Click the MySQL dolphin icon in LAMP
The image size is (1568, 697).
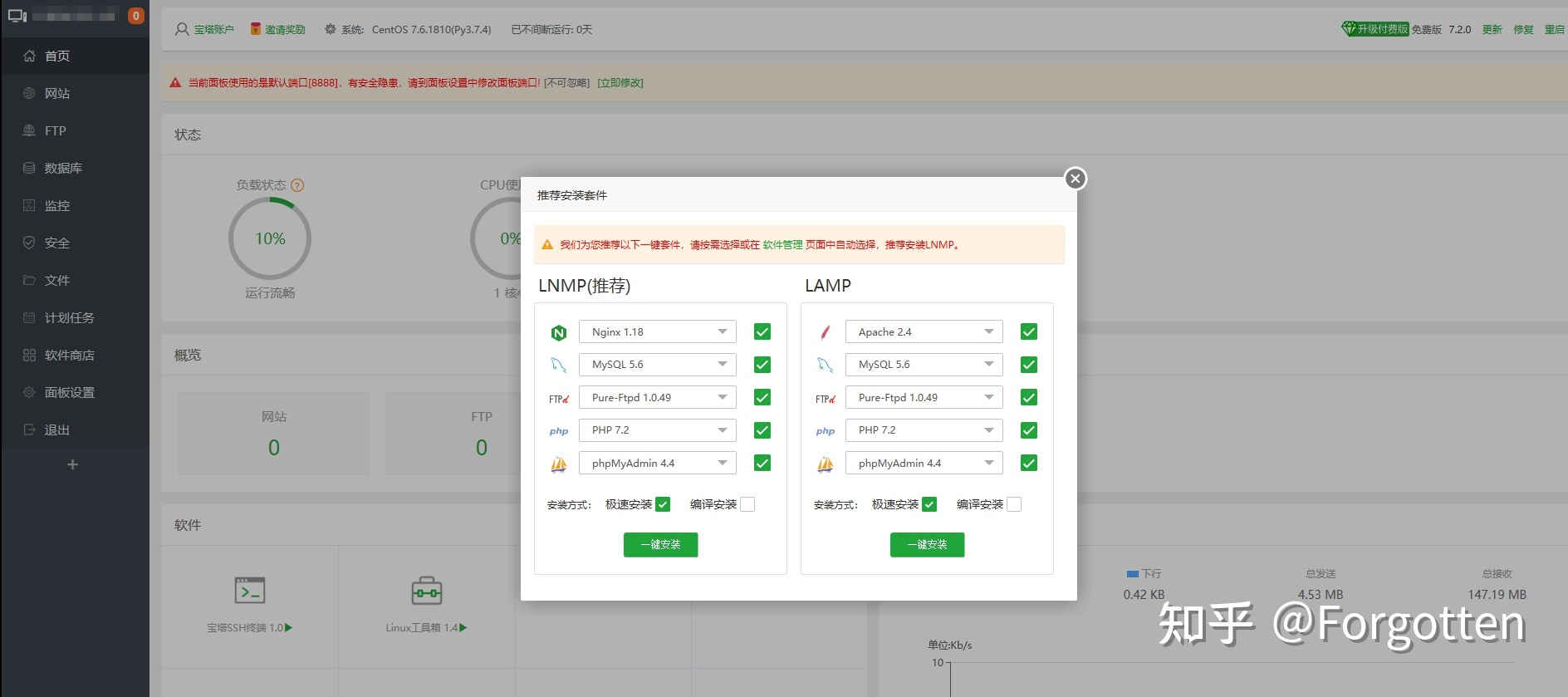point(826,365)
